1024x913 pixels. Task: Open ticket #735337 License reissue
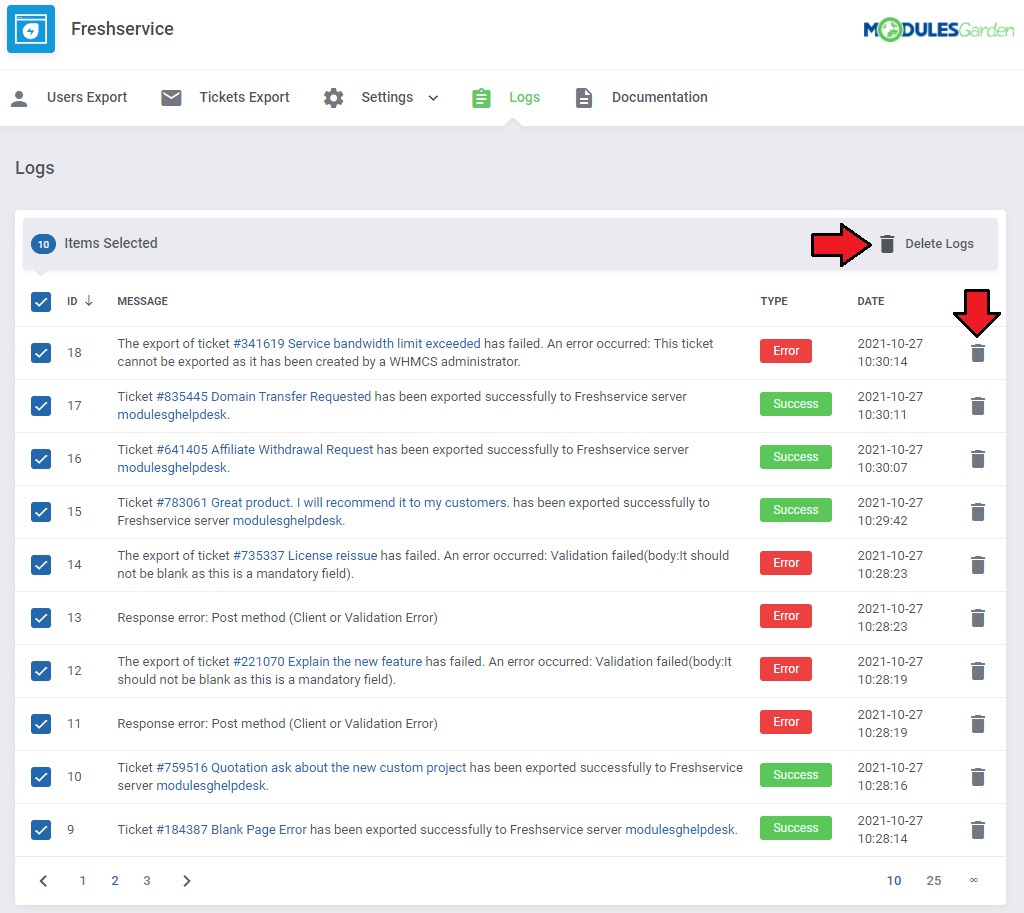click(305, 555)
